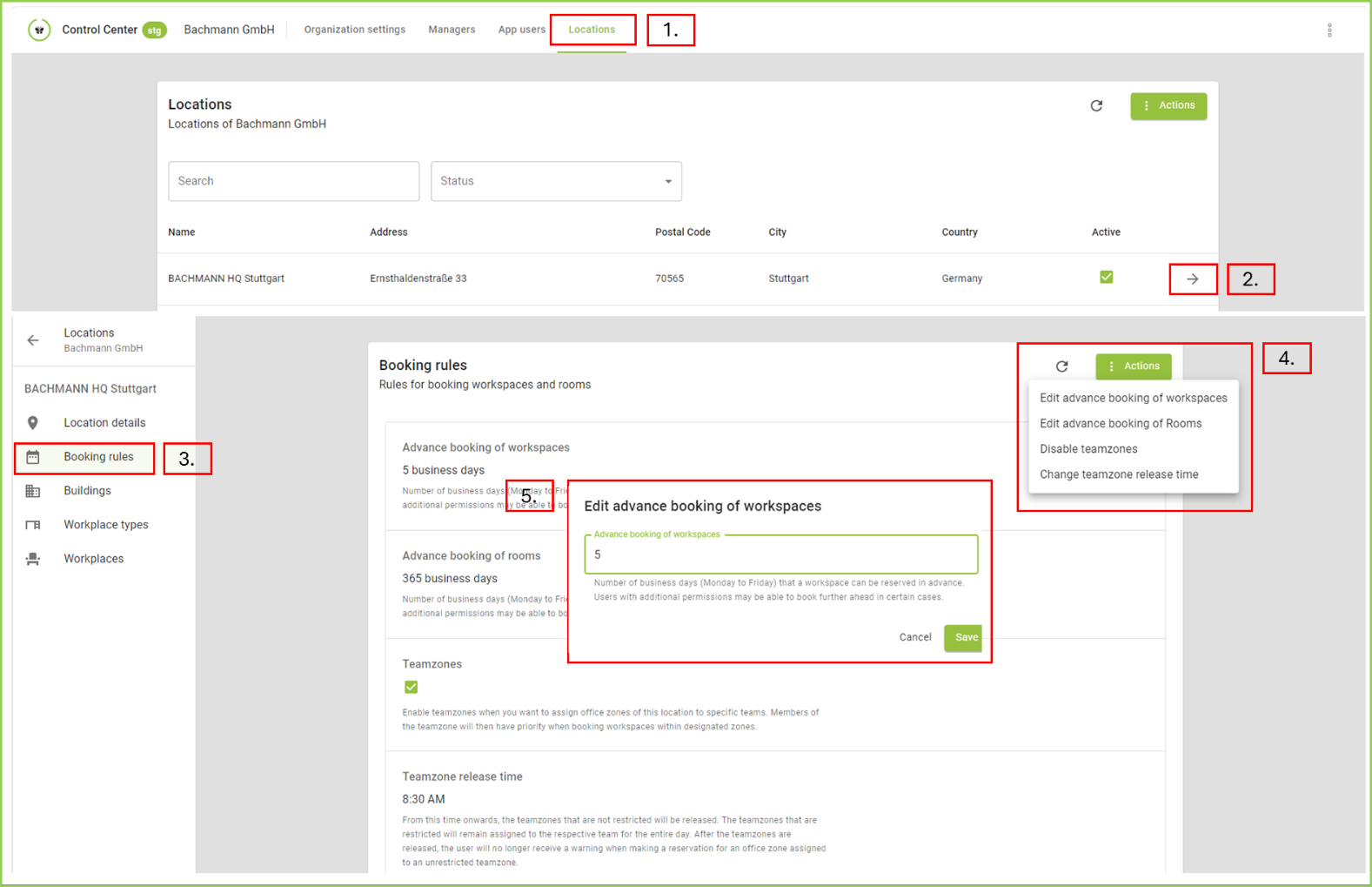Select Edit advance booking of Rooms
1372x887 pixels.
[1121, 424]
